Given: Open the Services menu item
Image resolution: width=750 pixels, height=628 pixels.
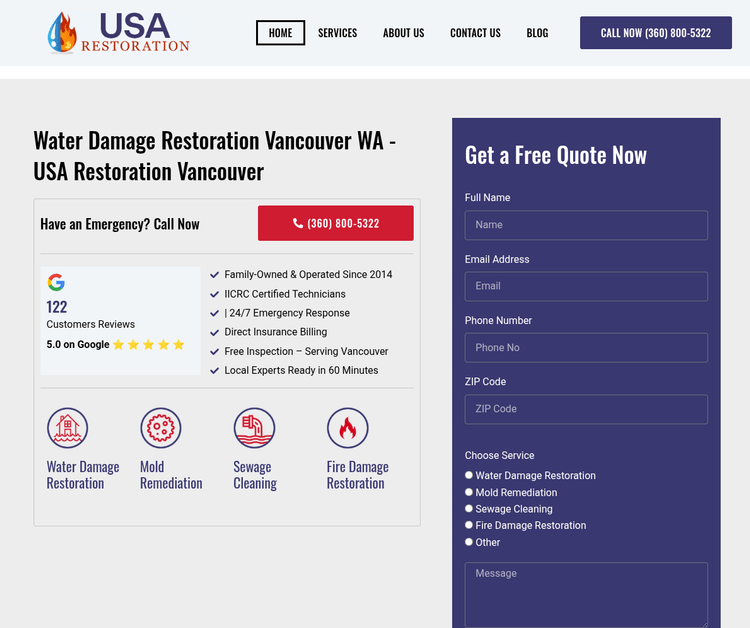Looking at the screenshot, I should click(338, 33).
